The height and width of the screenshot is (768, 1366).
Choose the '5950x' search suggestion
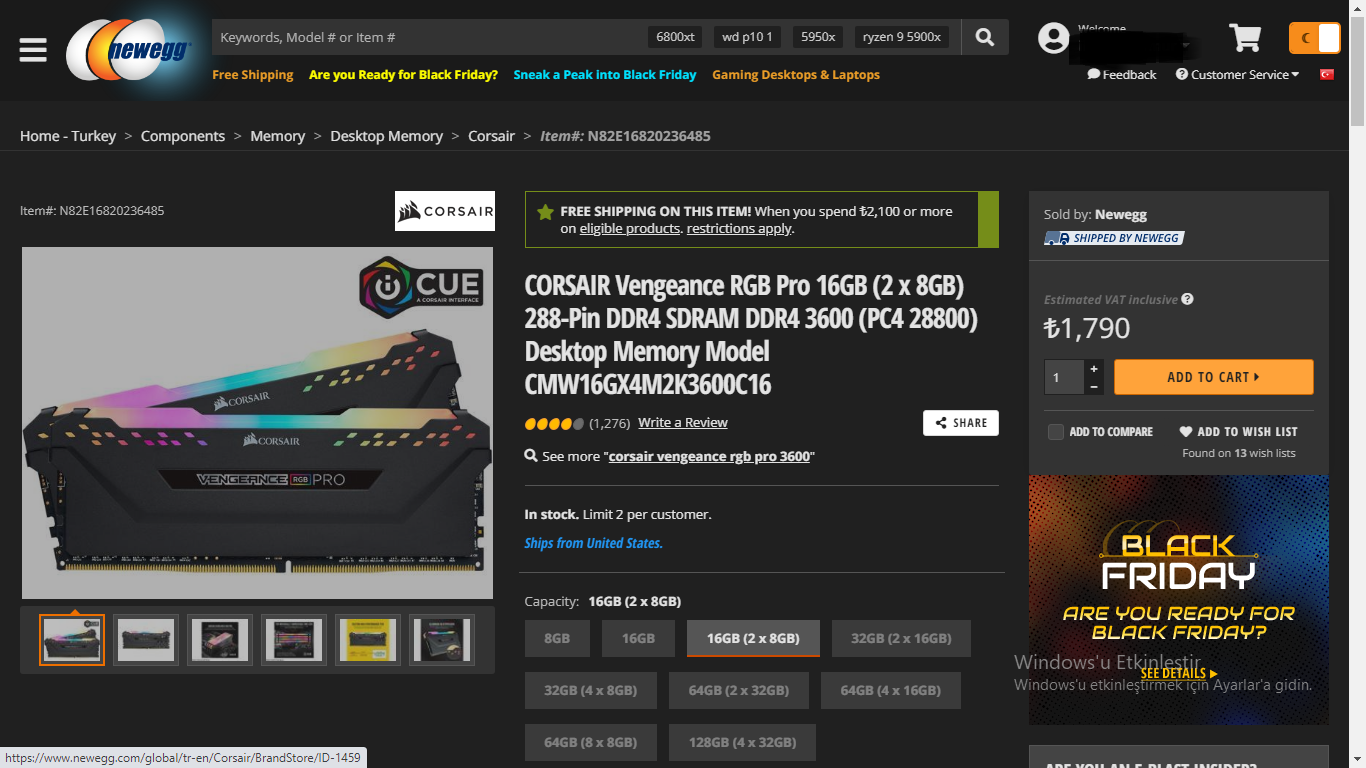pyautogui.click(x=818, y=37)
